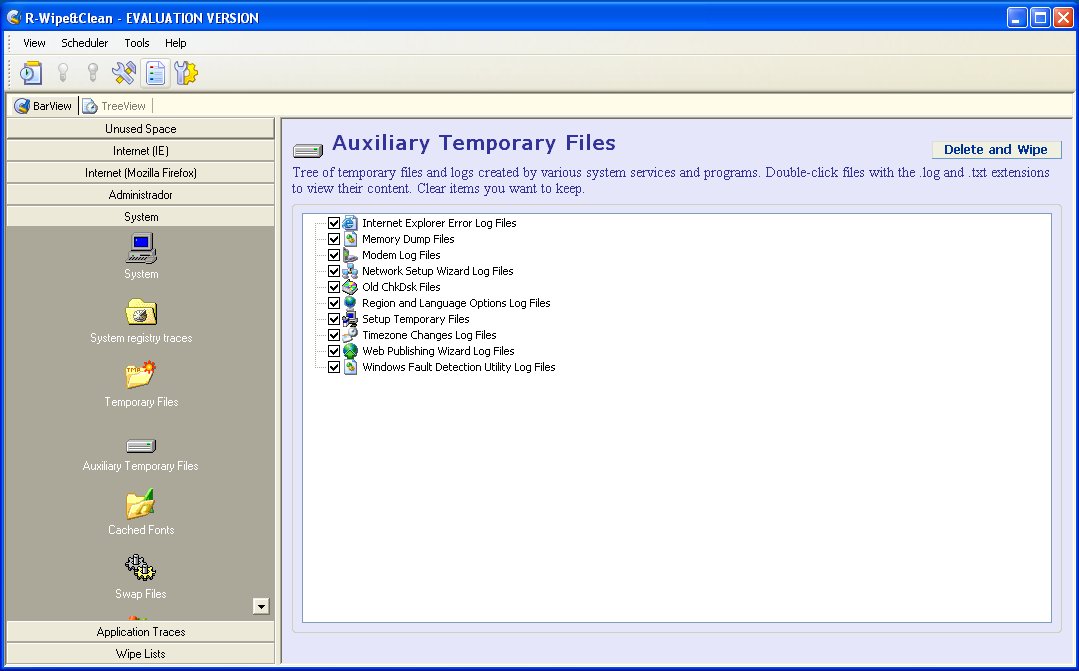
Task: Uncheck Region and Language Options Log Files
Action: pyautogui.click(x=334, y=303)
